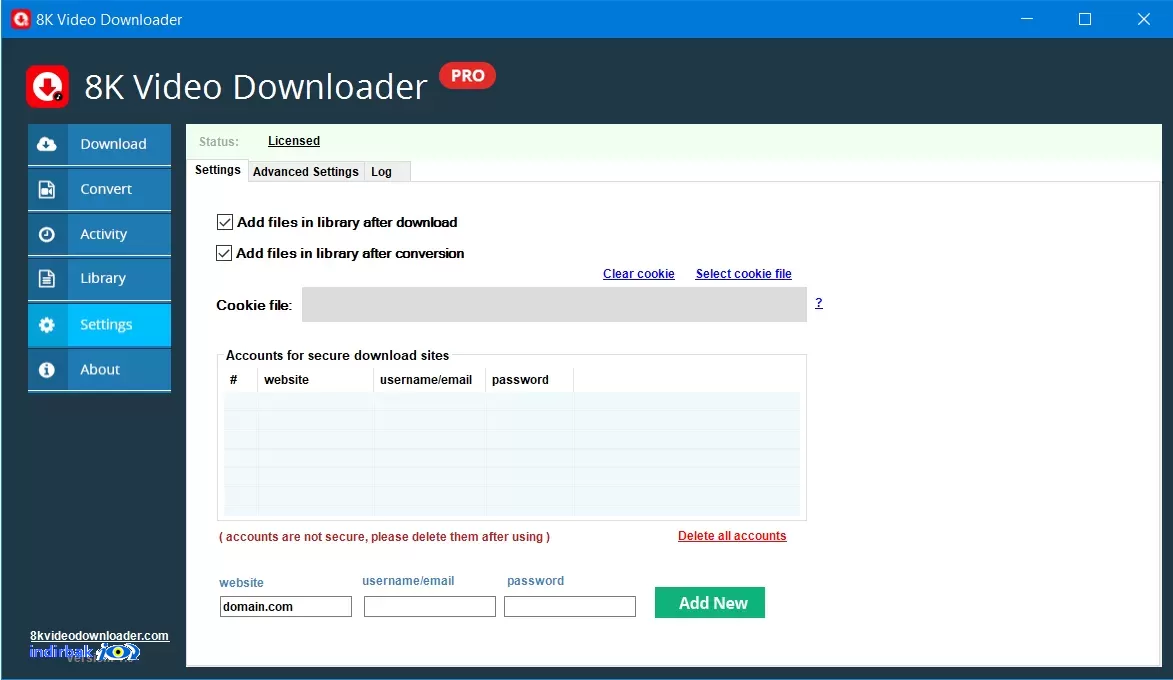Viewport: 1173px width, 680px height.
Task: Click the Activity clock icon in sidebar
Action: point(47,234)
